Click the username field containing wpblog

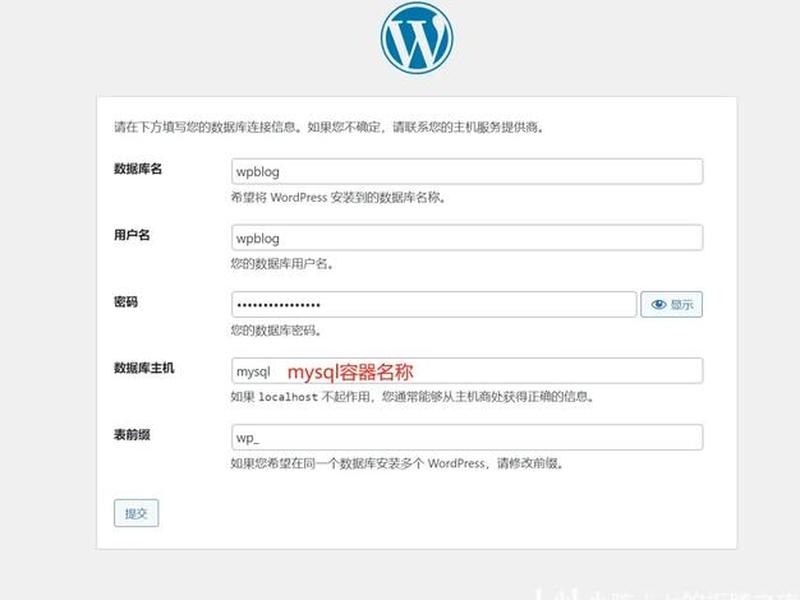click(x=467, y=238)
